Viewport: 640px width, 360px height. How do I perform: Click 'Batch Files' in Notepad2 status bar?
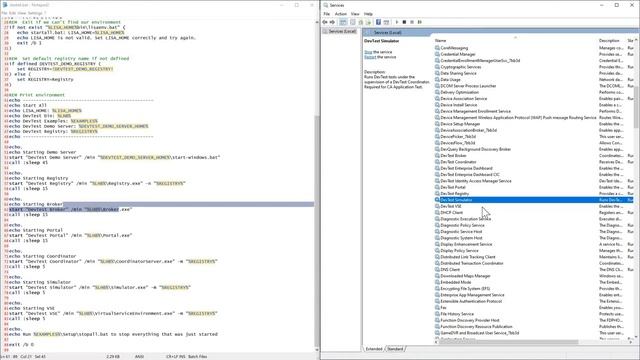198,357
